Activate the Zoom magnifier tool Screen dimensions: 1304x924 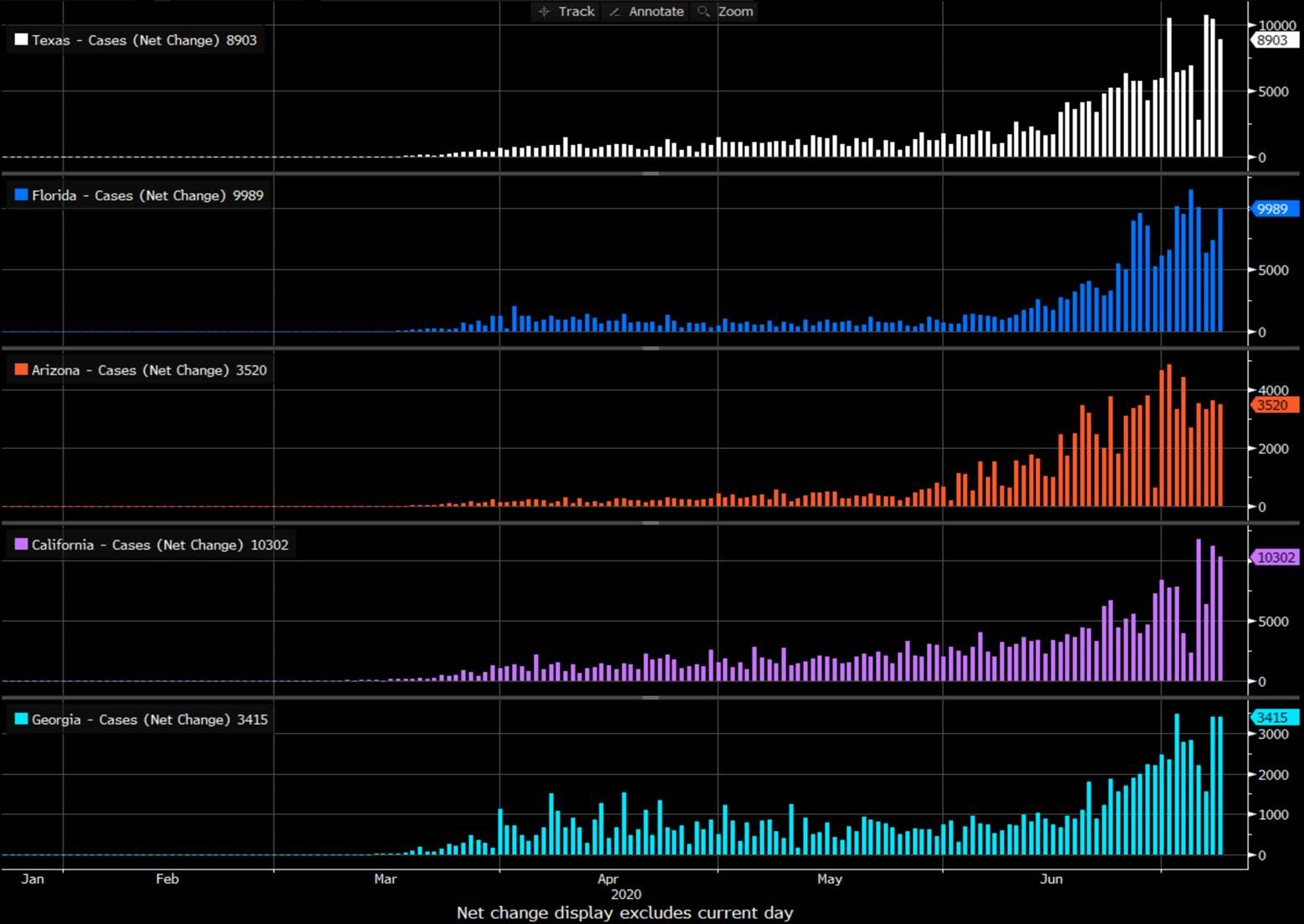click(704, 12)
